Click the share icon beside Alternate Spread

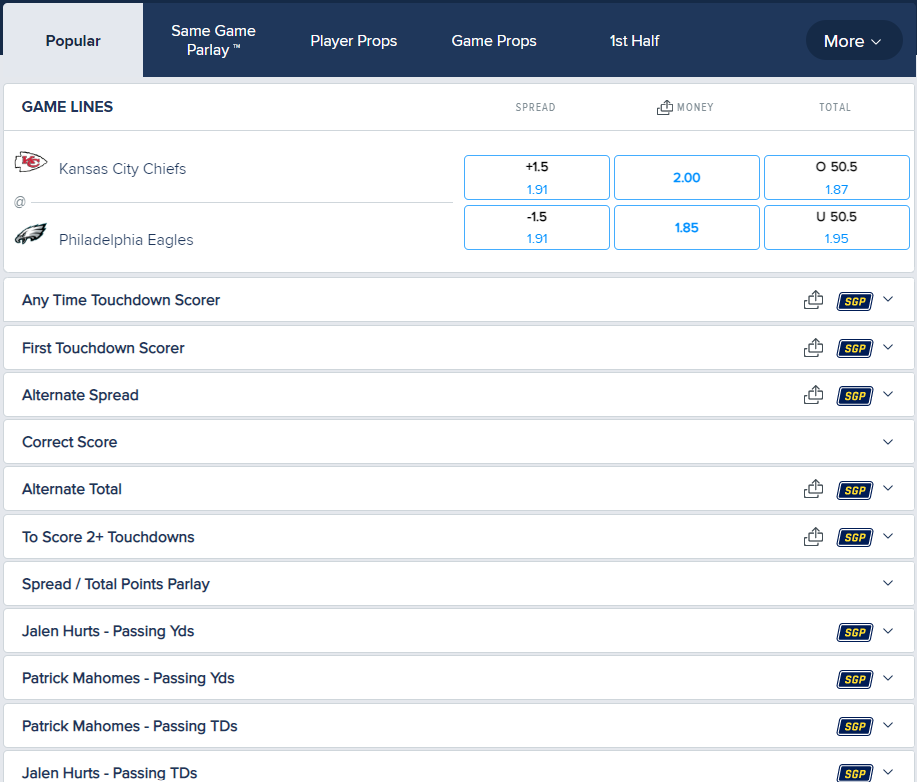[x=813, y=394]
